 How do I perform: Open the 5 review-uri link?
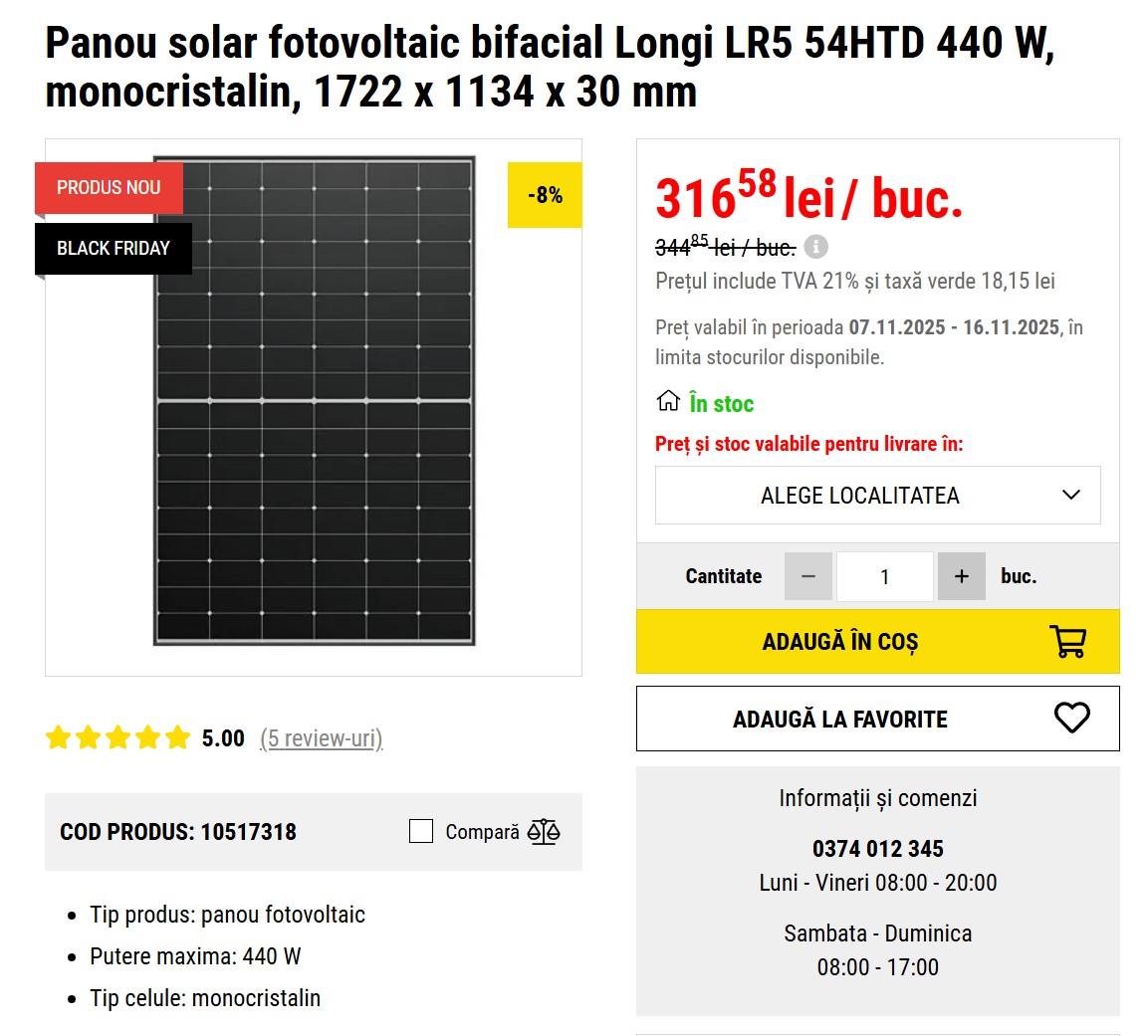pyautogui.click(x=321, y=738)
